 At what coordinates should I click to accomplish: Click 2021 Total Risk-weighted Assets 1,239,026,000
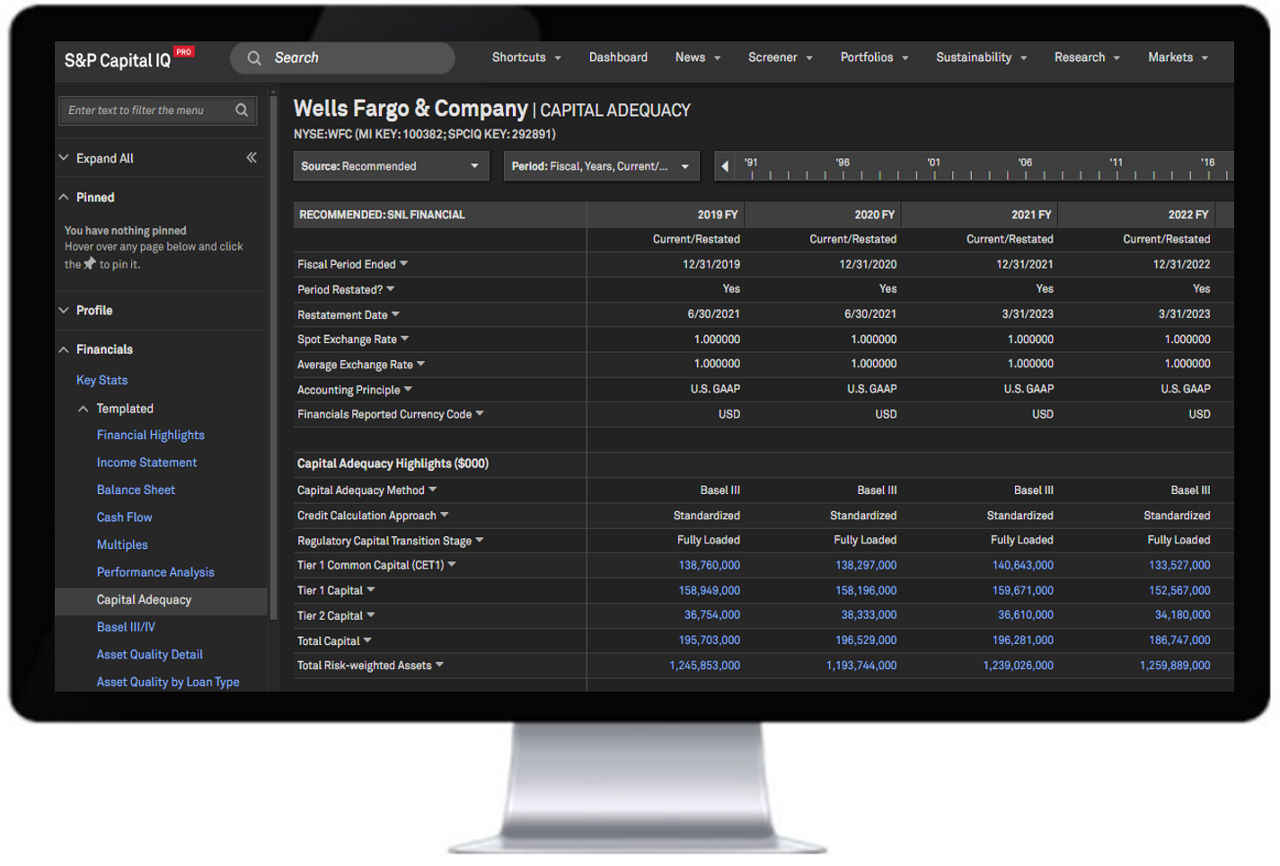[x=1018, y=665]
